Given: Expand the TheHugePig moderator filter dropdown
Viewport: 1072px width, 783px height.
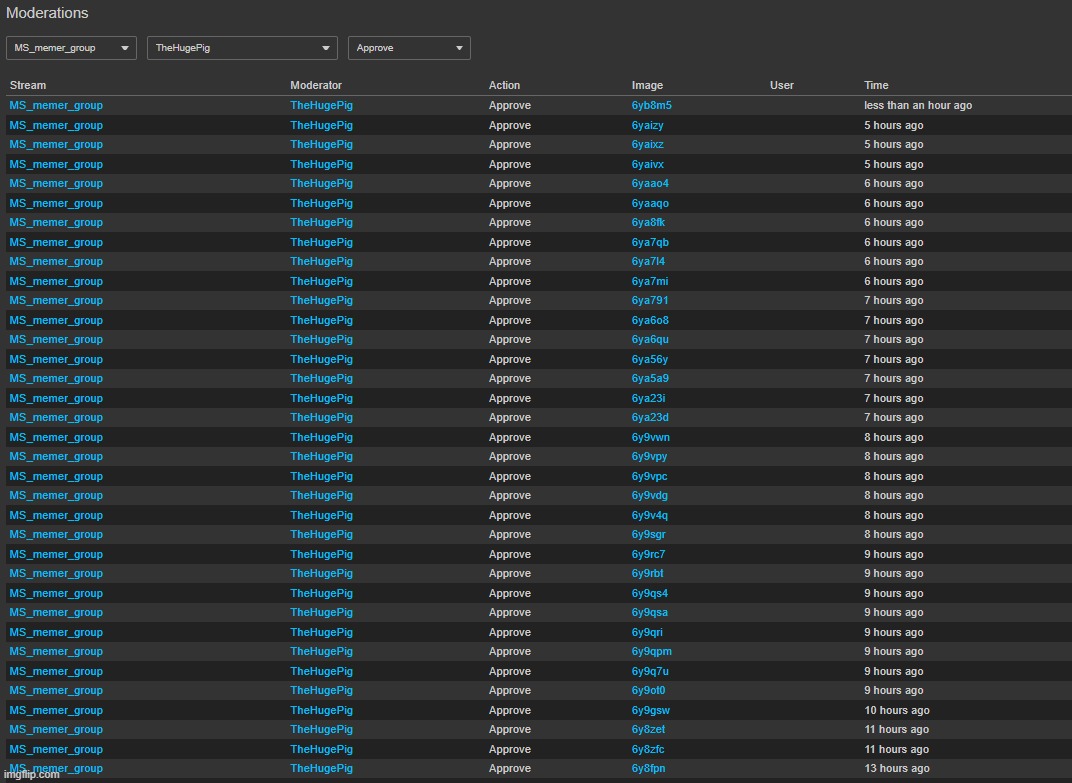Looking at the screenshot, I should (242, 48).
